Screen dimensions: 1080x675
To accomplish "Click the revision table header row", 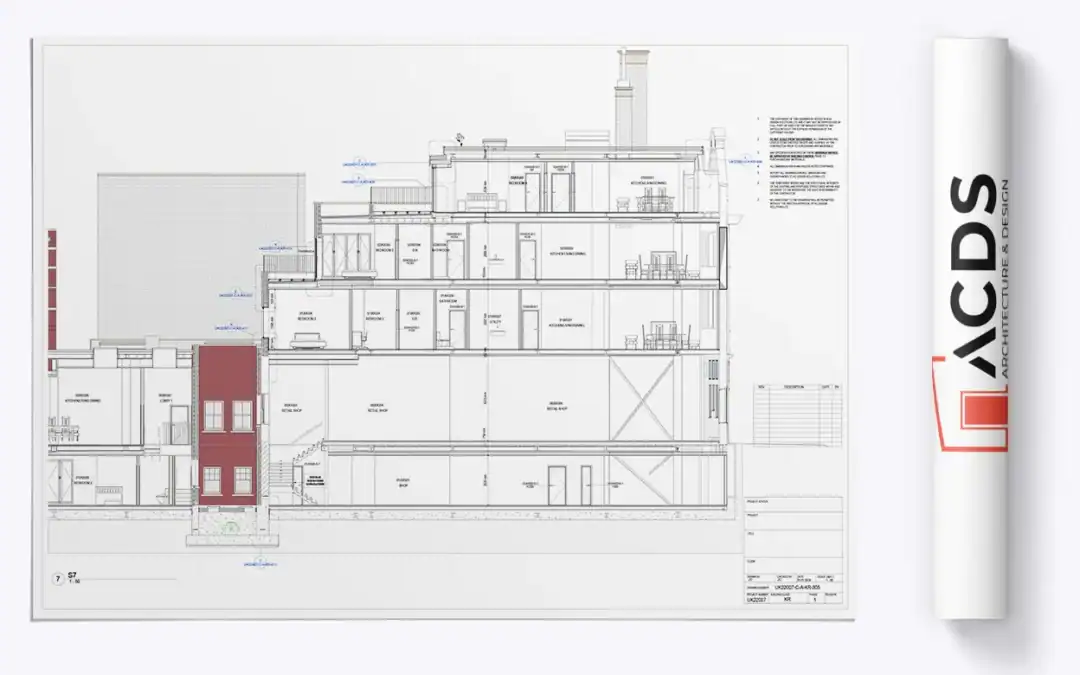I will tap(793, 385).
